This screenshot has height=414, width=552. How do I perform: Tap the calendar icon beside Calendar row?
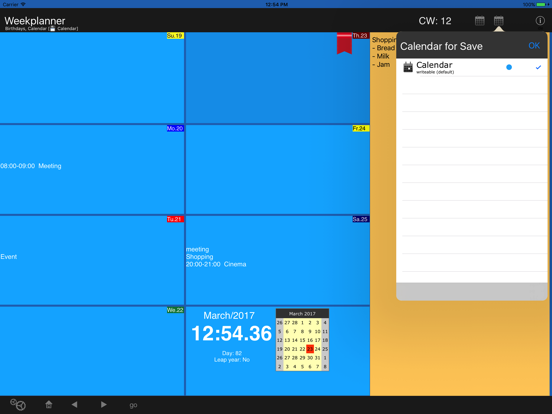point(408,67)
